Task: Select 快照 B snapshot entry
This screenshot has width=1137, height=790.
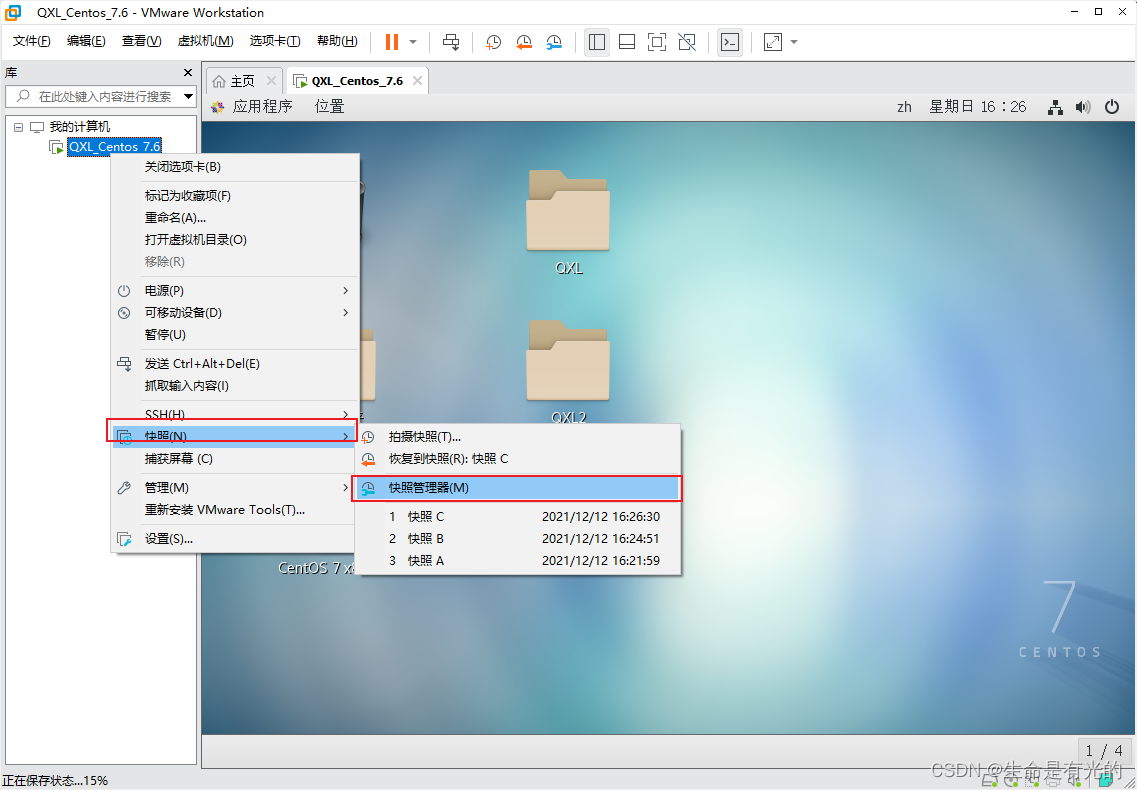Action: (x=517, y=539)
